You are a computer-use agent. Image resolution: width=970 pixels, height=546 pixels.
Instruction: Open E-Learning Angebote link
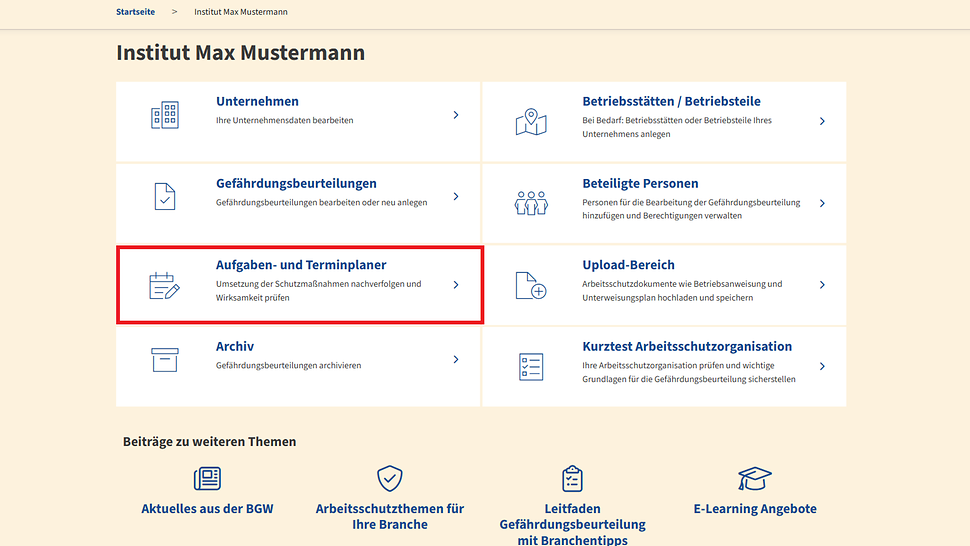(755, 509)
